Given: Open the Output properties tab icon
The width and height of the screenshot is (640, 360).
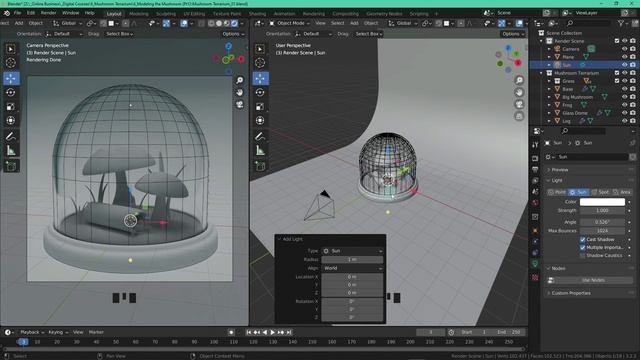Looking at the screenshot, I should point(535,169).
